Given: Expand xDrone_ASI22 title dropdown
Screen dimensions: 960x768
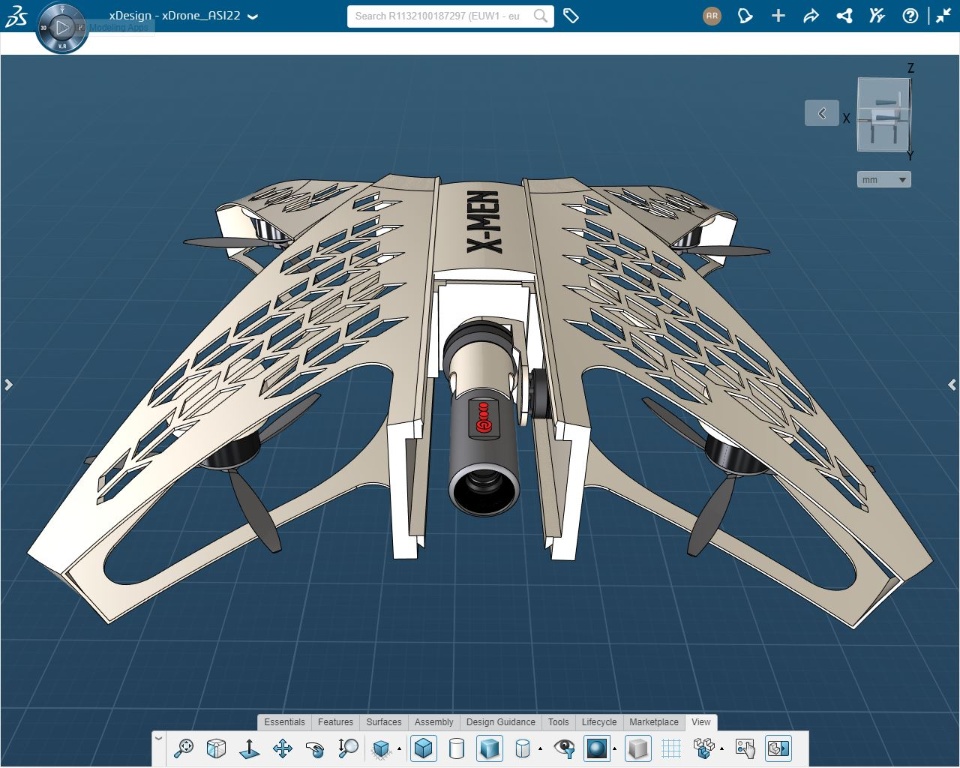Looking at the screenshot, I should [252, 17].
